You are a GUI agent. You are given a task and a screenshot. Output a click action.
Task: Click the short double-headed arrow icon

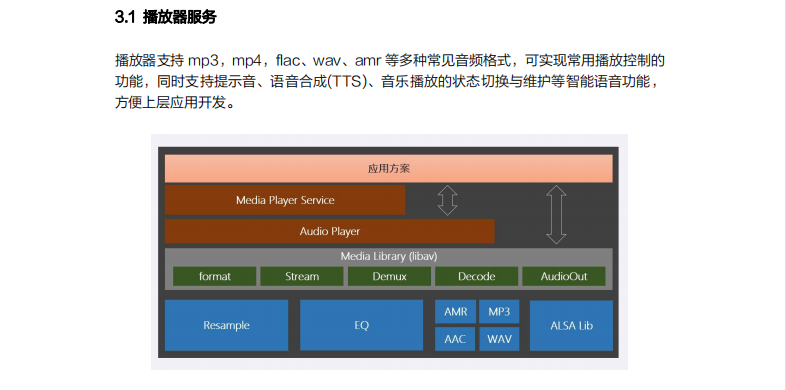click(447, 200)
